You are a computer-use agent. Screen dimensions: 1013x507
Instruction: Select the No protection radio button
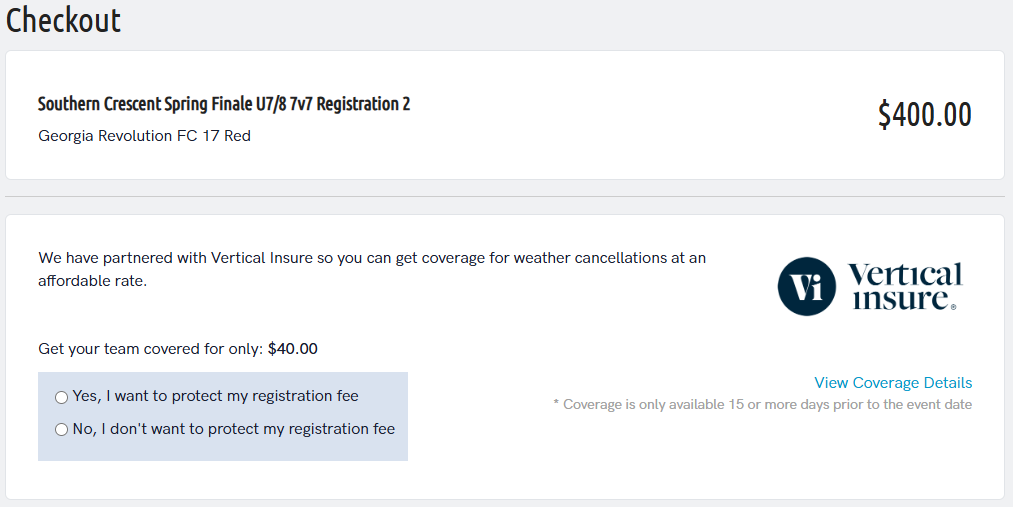(x=61, y=429)
